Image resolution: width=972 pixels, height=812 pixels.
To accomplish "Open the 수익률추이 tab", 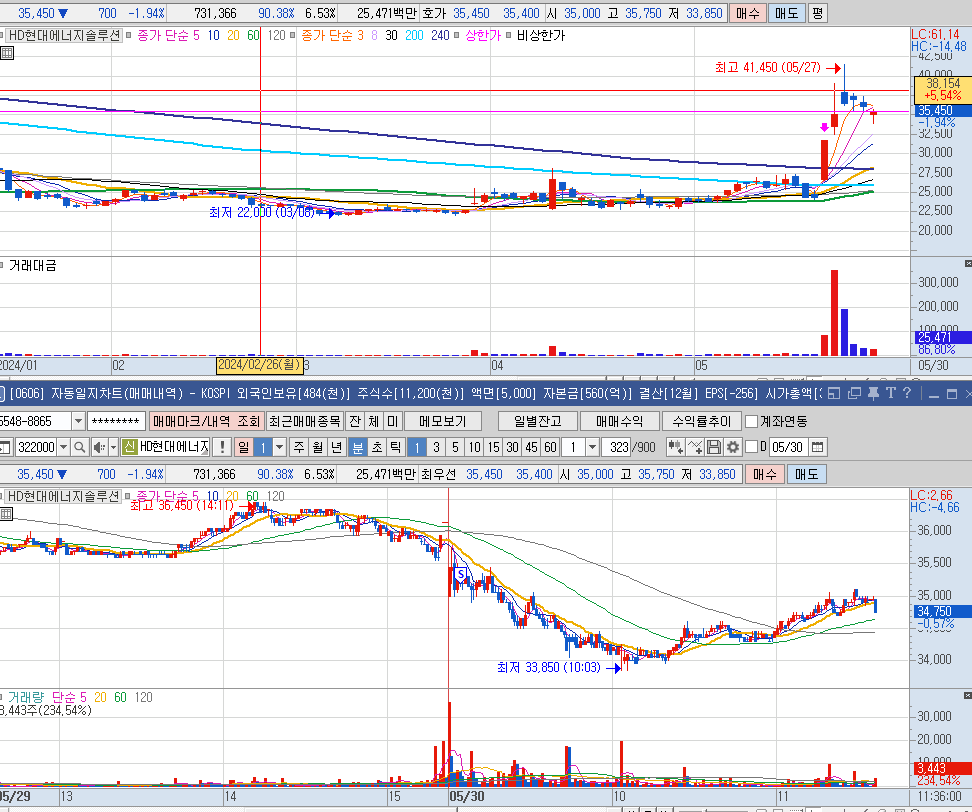I will coord(702,421).
